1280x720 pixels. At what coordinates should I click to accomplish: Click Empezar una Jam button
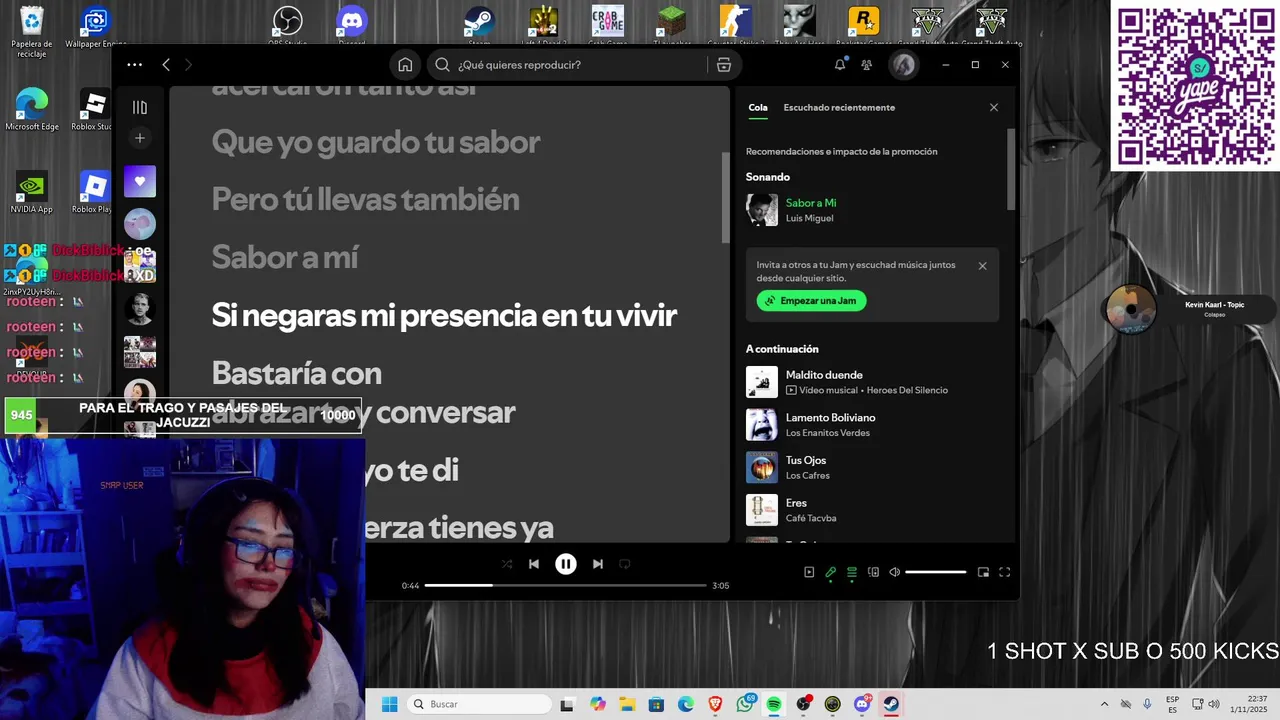point(812,300)
